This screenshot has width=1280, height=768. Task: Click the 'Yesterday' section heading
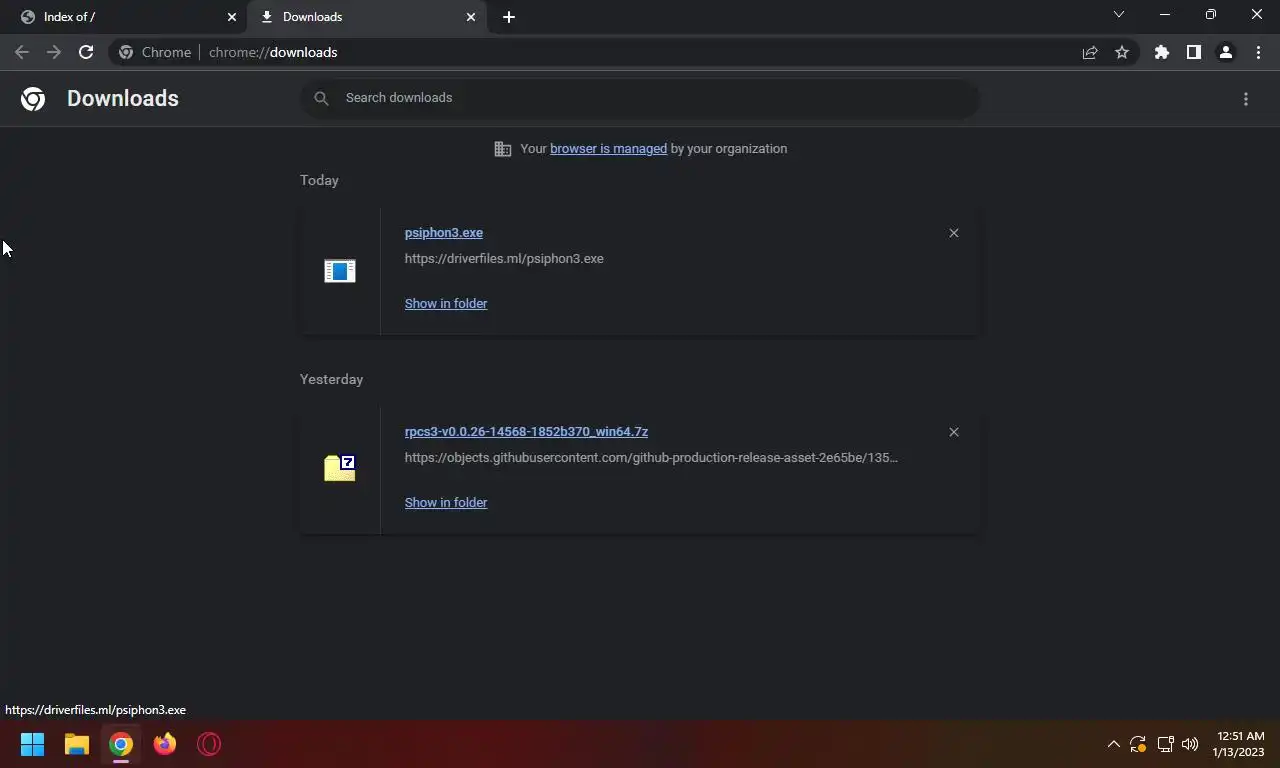(331, 380)
